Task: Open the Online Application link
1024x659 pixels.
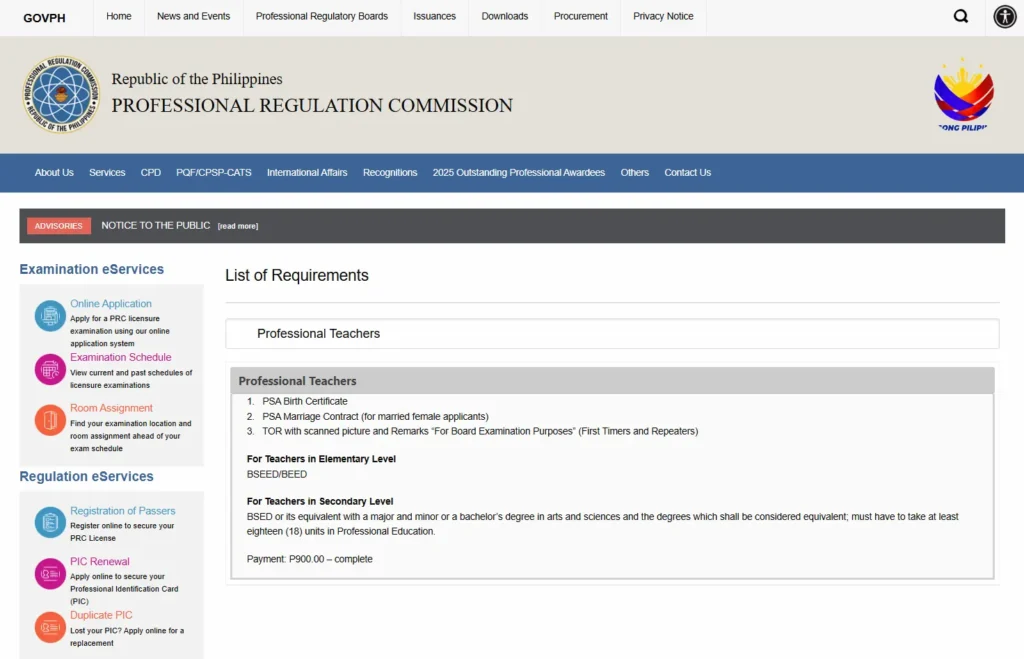Action: [x=111, y=304]
